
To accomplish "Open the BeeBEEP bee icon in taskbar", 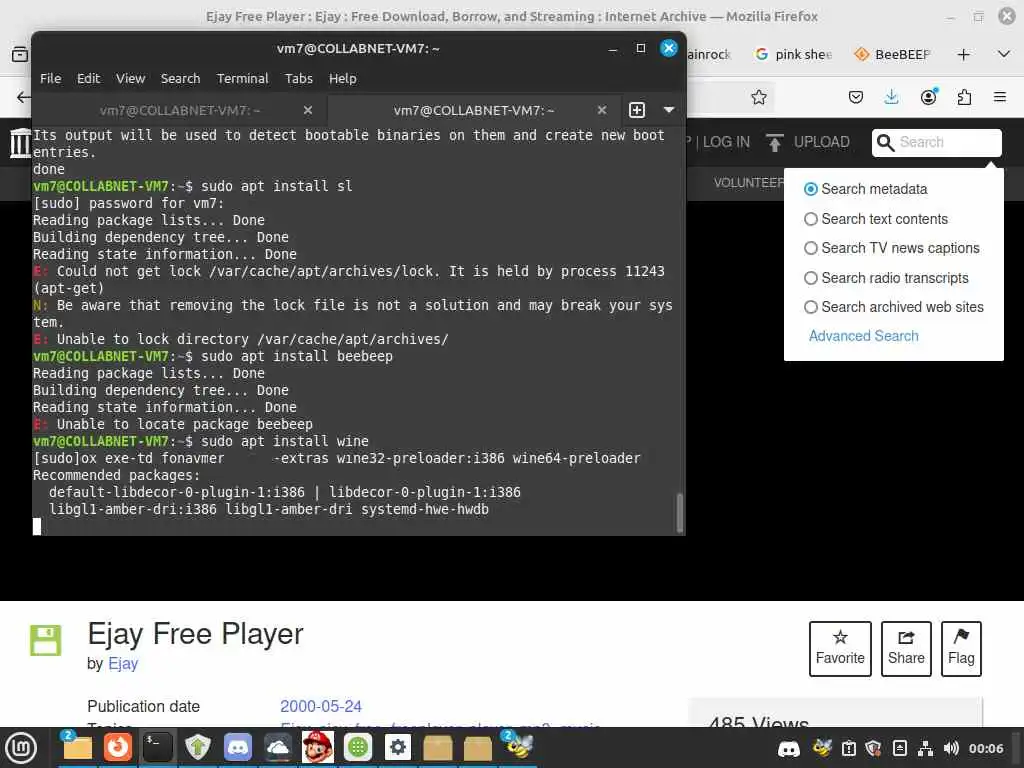I will click(x=518, y=746).
